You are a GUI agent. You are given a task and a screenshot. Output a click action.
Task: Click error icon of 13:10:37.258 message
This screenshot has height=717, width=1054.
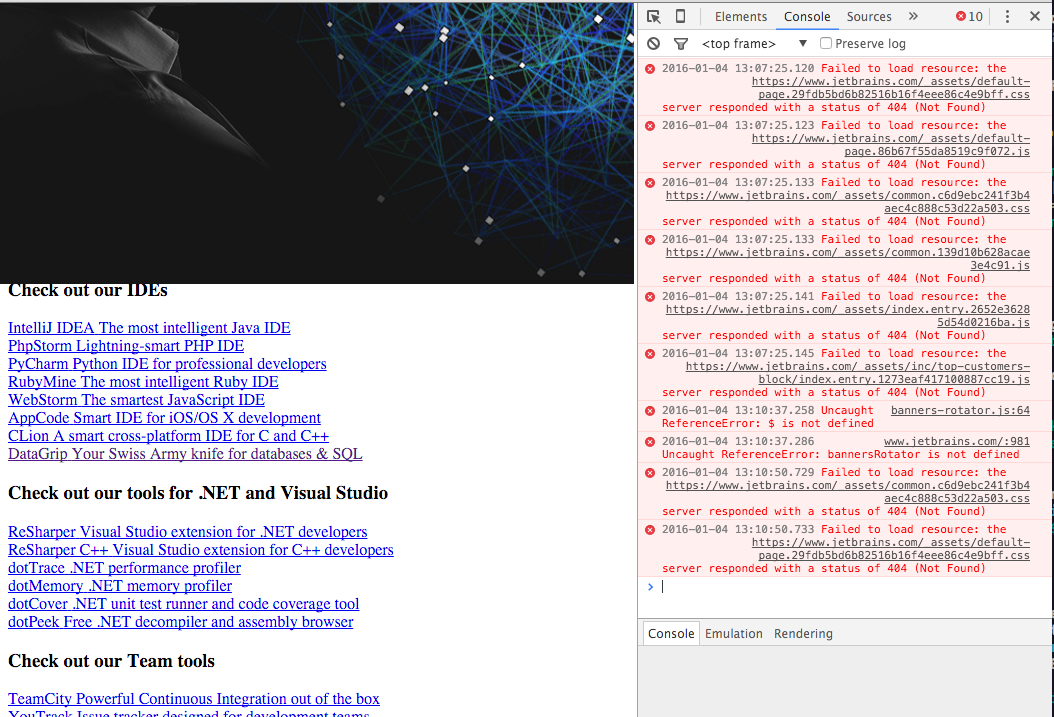click(650, 411)
